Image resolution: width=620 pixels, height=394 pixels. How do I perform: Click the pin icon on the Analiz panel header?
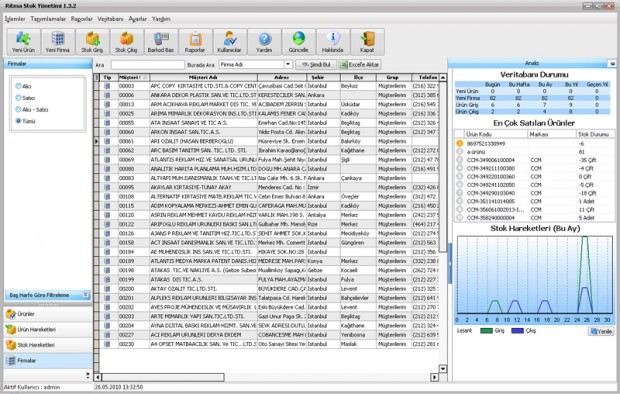(x=612, y=63)
